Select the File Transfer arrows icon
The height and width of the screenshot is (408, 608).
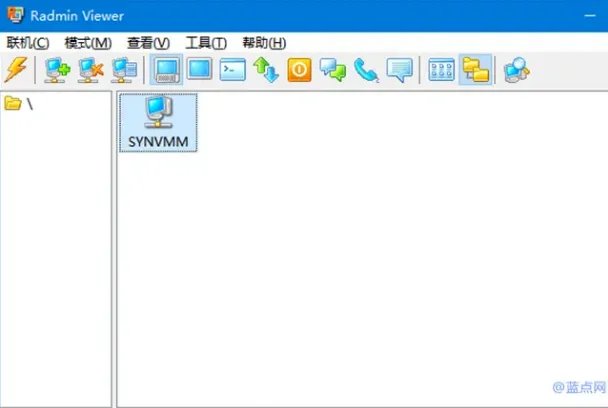point(265,69)
